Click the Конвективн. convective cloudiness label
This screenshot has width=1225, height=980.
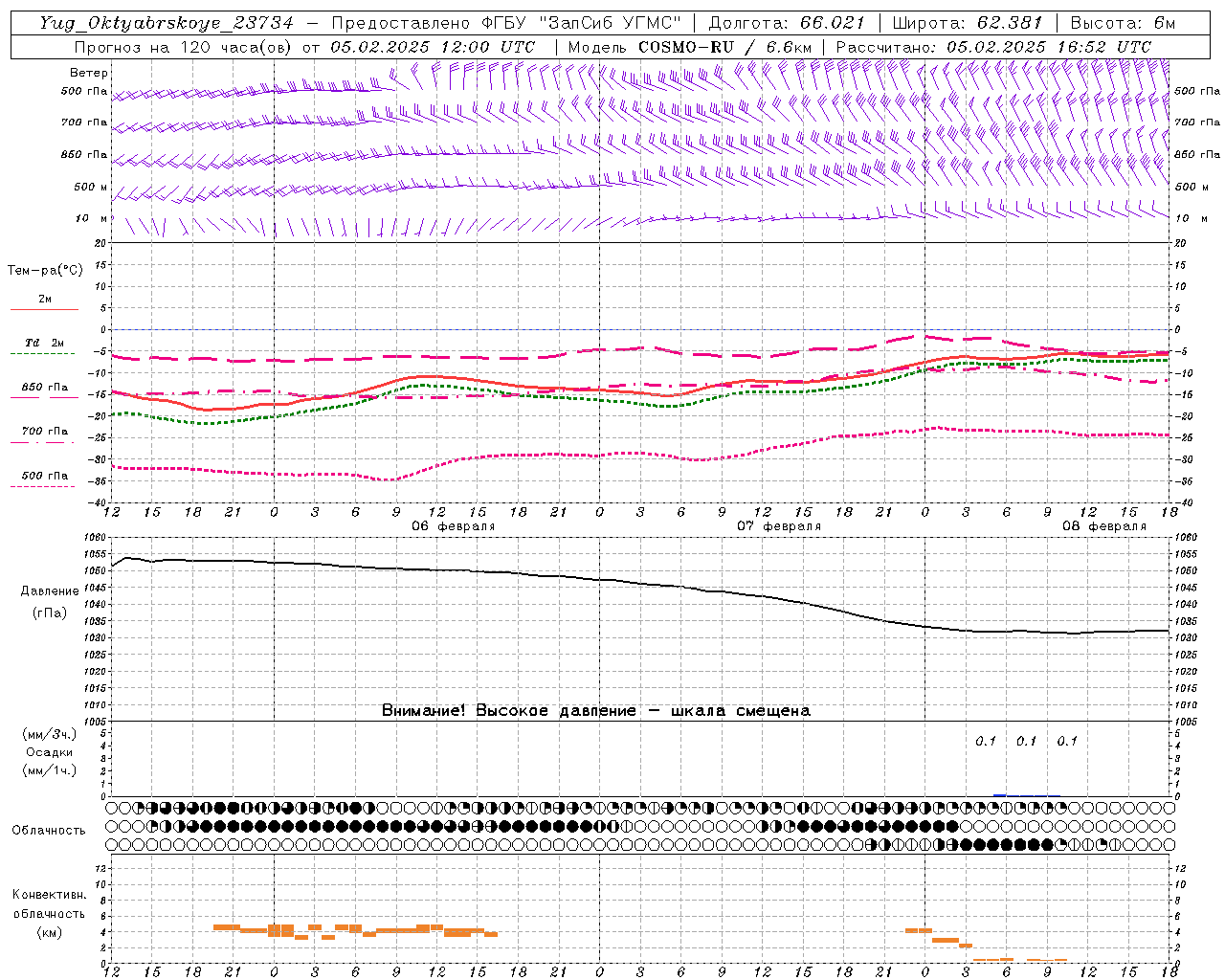coord(49,895)
